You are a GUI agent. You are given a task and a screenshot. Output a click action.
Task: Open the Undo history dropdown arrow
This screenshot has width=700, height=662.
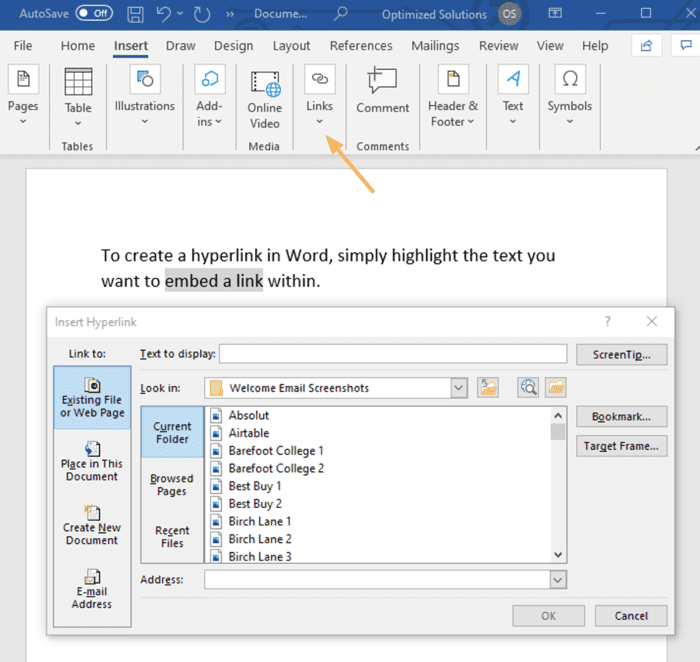click(x=180, y=14)
